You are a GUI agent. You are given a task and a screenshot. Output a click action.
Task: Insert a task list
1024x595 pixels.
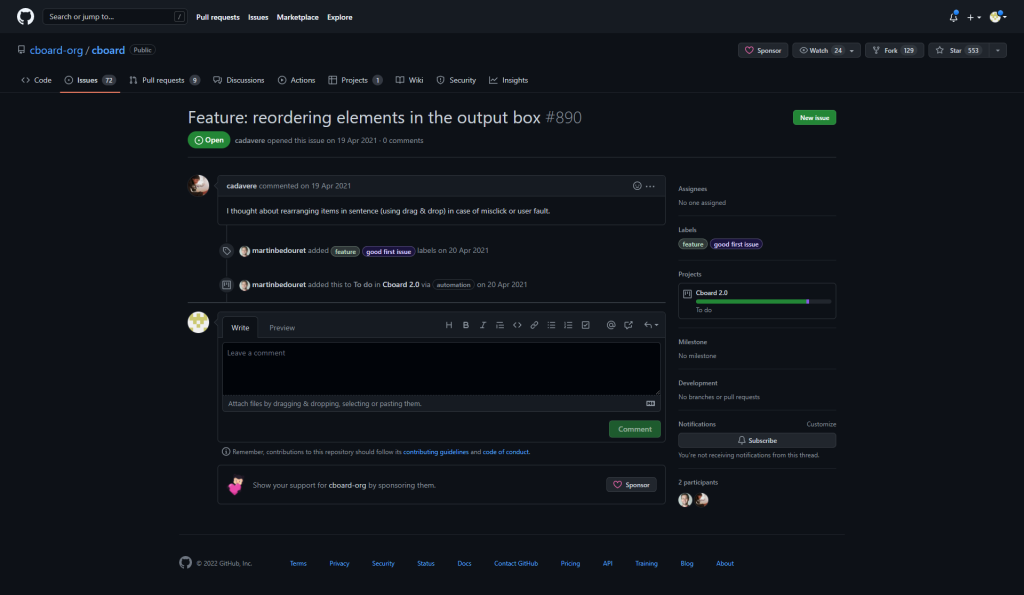pos(586,325)
